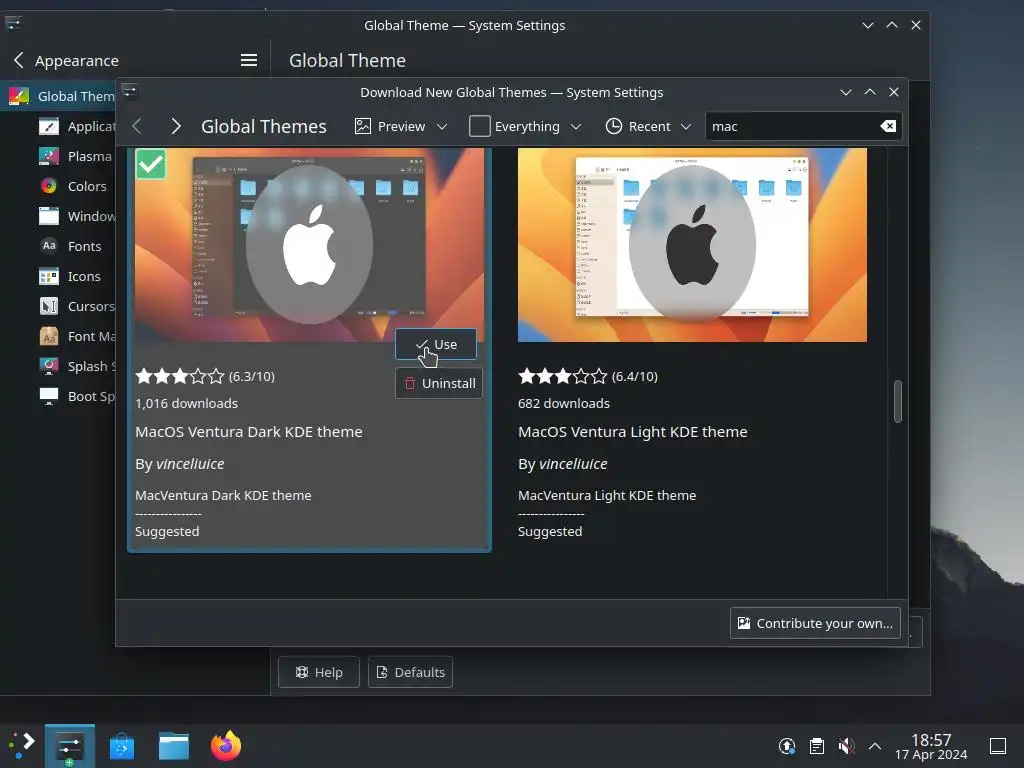Open the system updates tray icon
Image resolution: width=1024 pixels, height=768 pixels.
pos(787,746)
